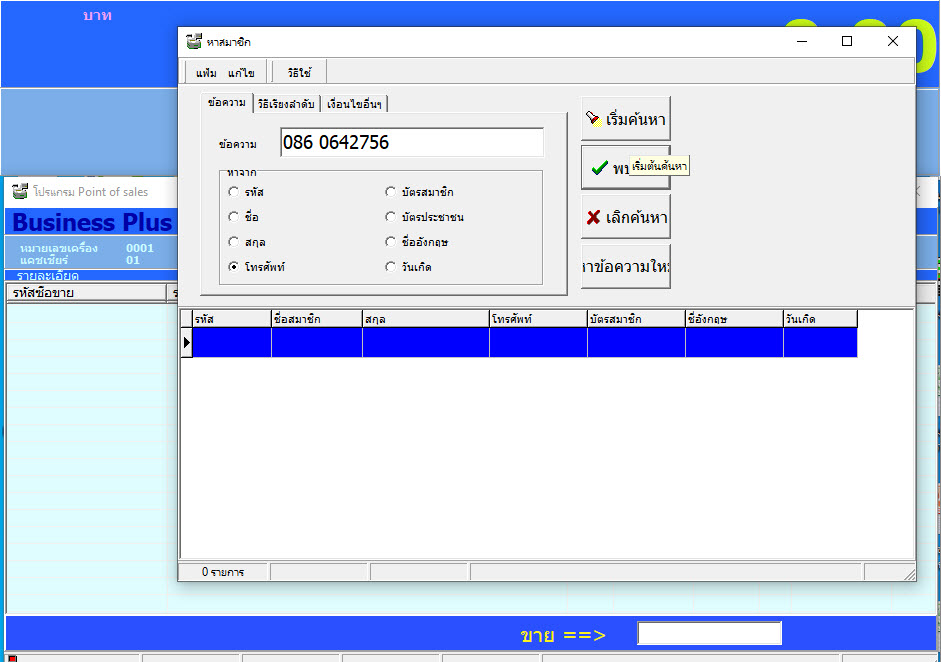Open the แก้ไข menu
941x662 pixels.
241,73
